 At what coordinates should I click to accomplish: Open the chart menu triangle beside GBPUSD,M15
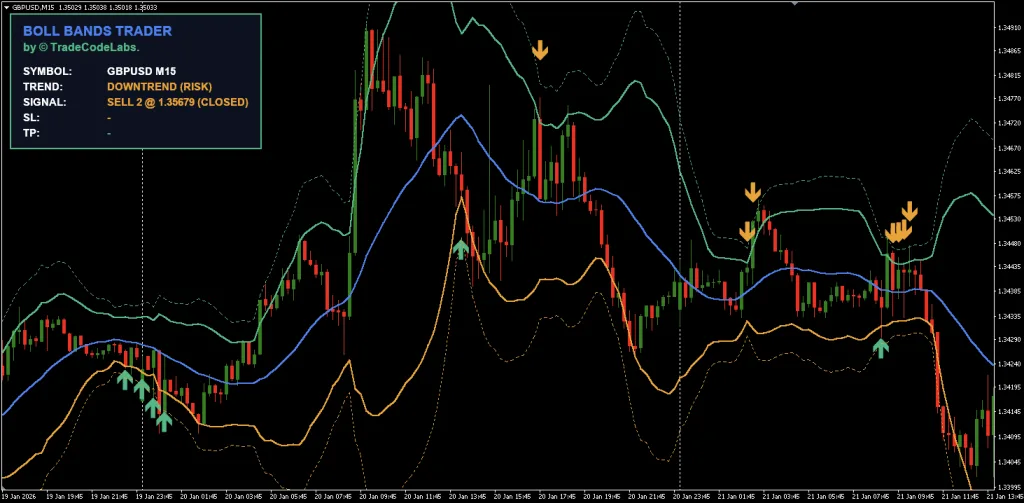(x=5, y=7)
